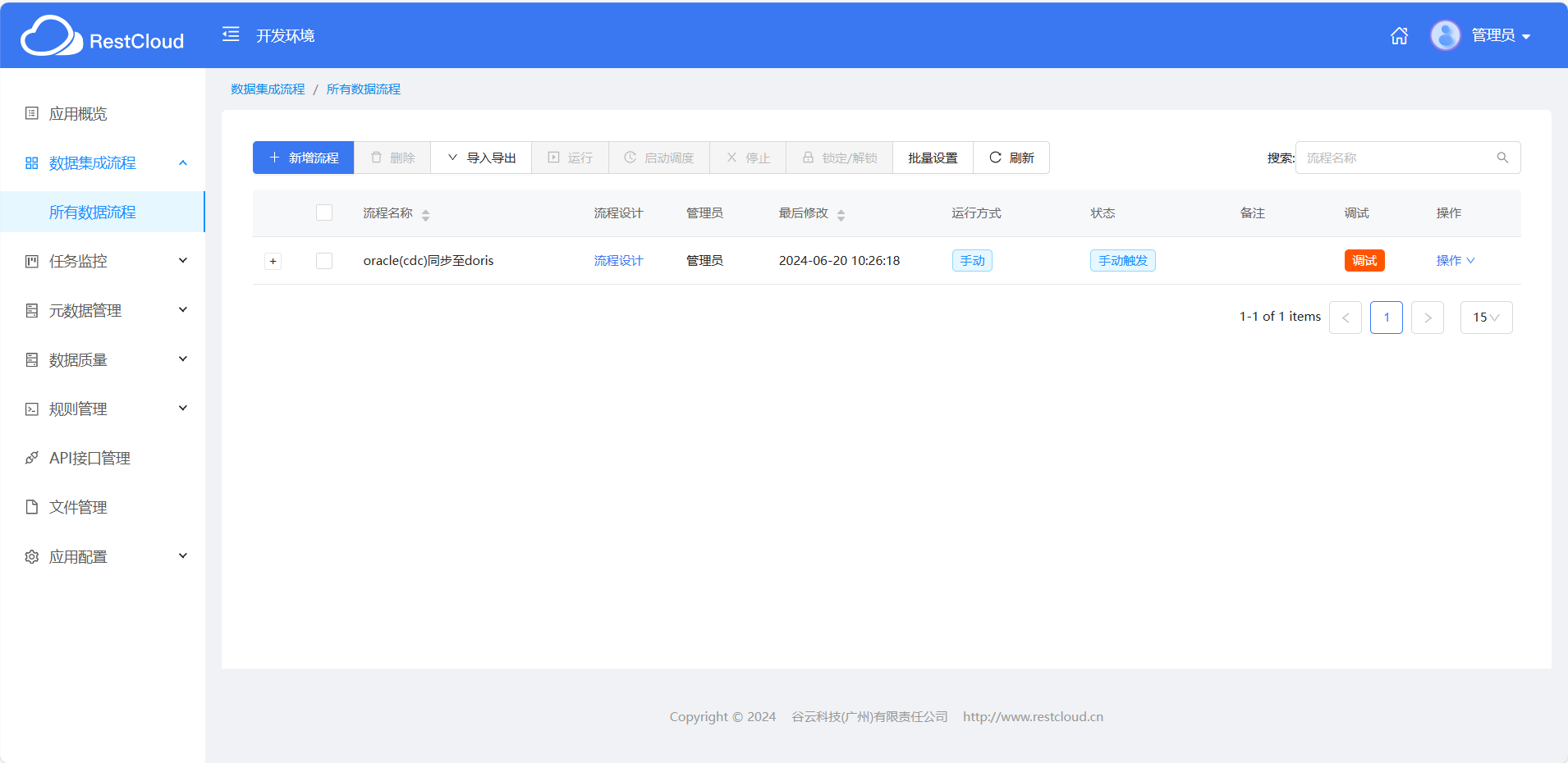Click the 手动 run-mode tag
This screenshot has width=1568, height=763.
pos(972,260)
